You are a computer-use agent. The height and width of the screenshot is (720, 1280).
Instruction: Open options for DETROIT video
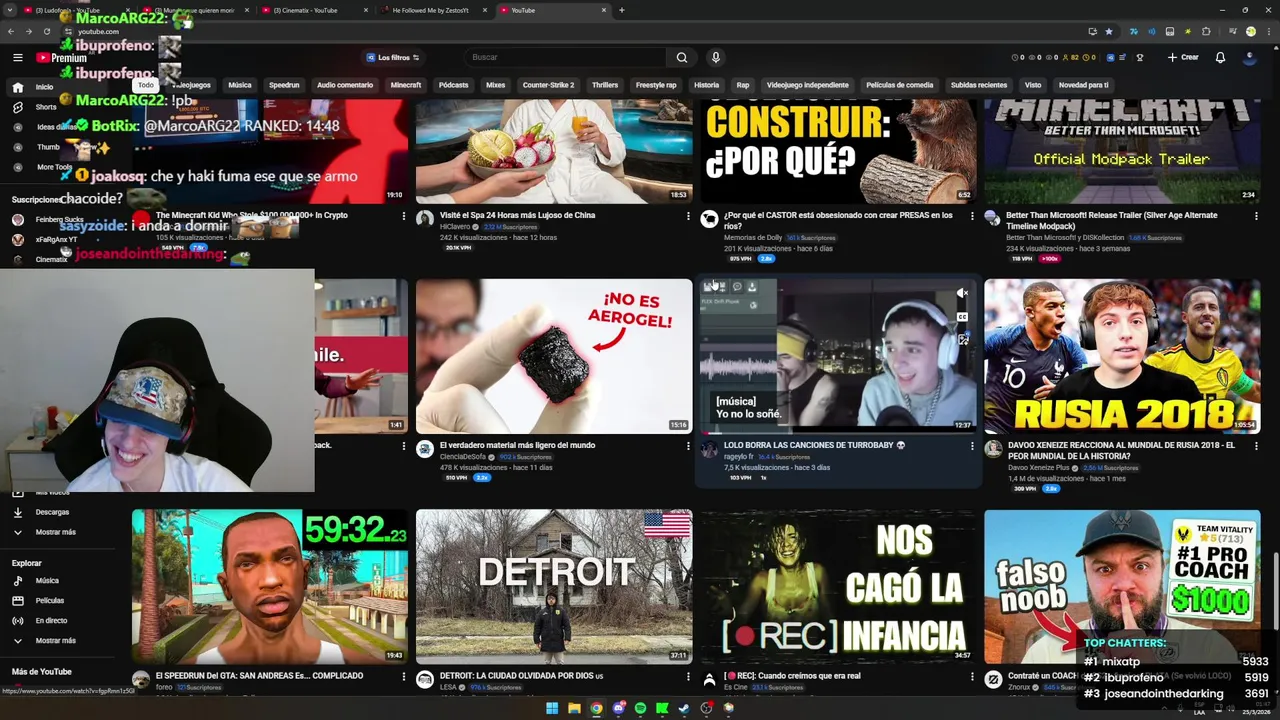[688, 676]
